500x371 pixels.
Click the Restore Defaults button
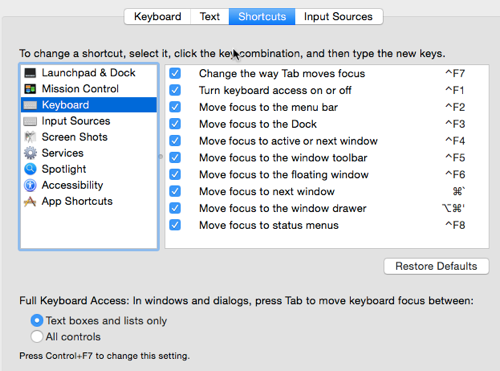436,266
